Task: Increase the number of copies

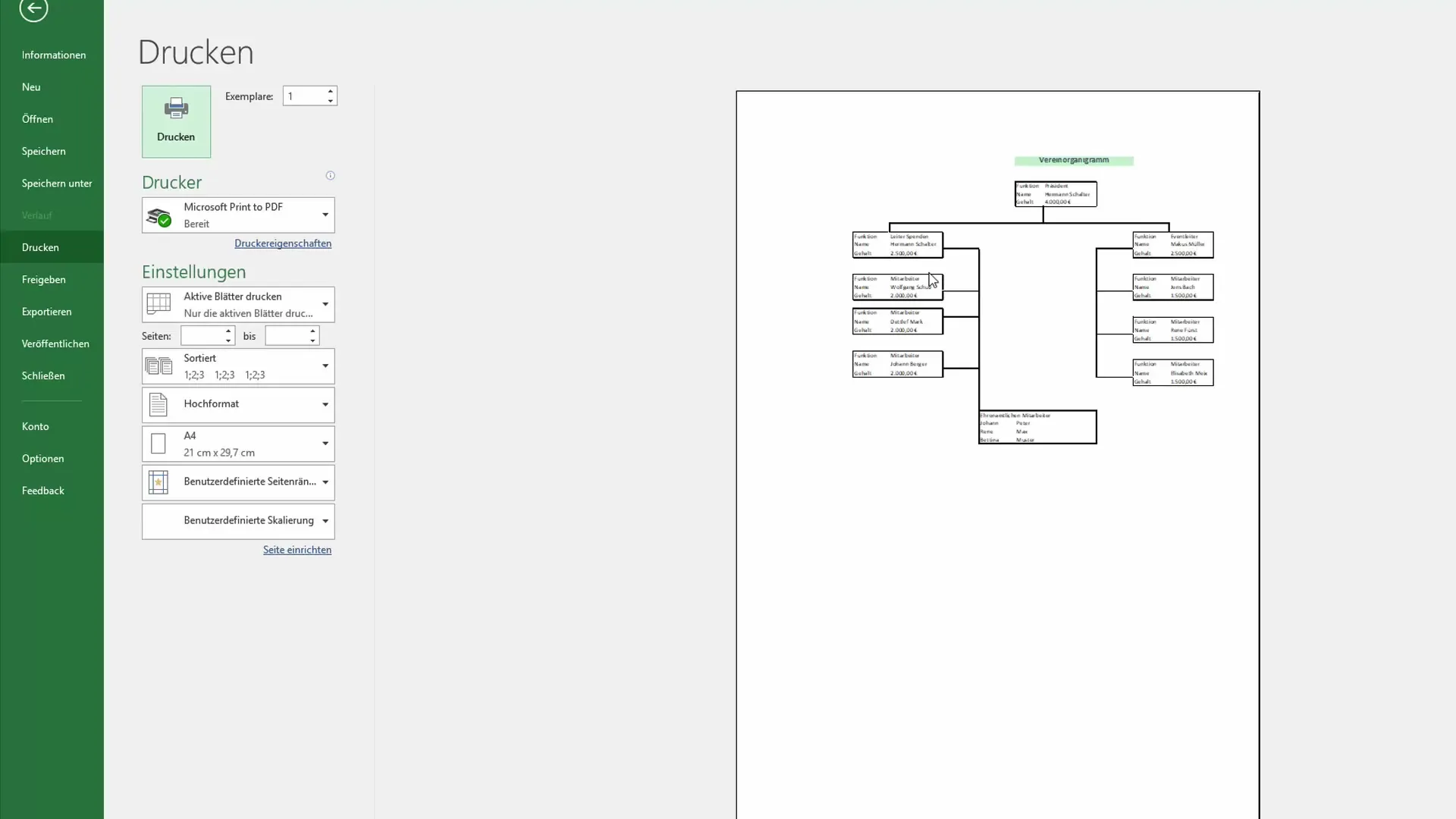Action: (330, 91)
